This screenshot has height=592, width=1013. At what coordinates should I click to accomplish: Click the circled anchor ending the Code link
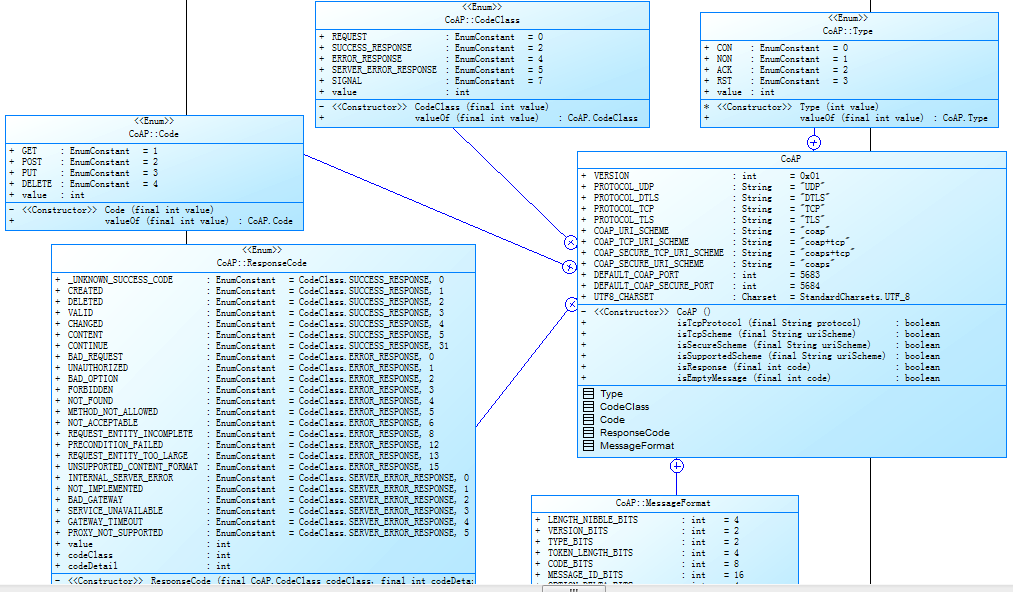569,266
